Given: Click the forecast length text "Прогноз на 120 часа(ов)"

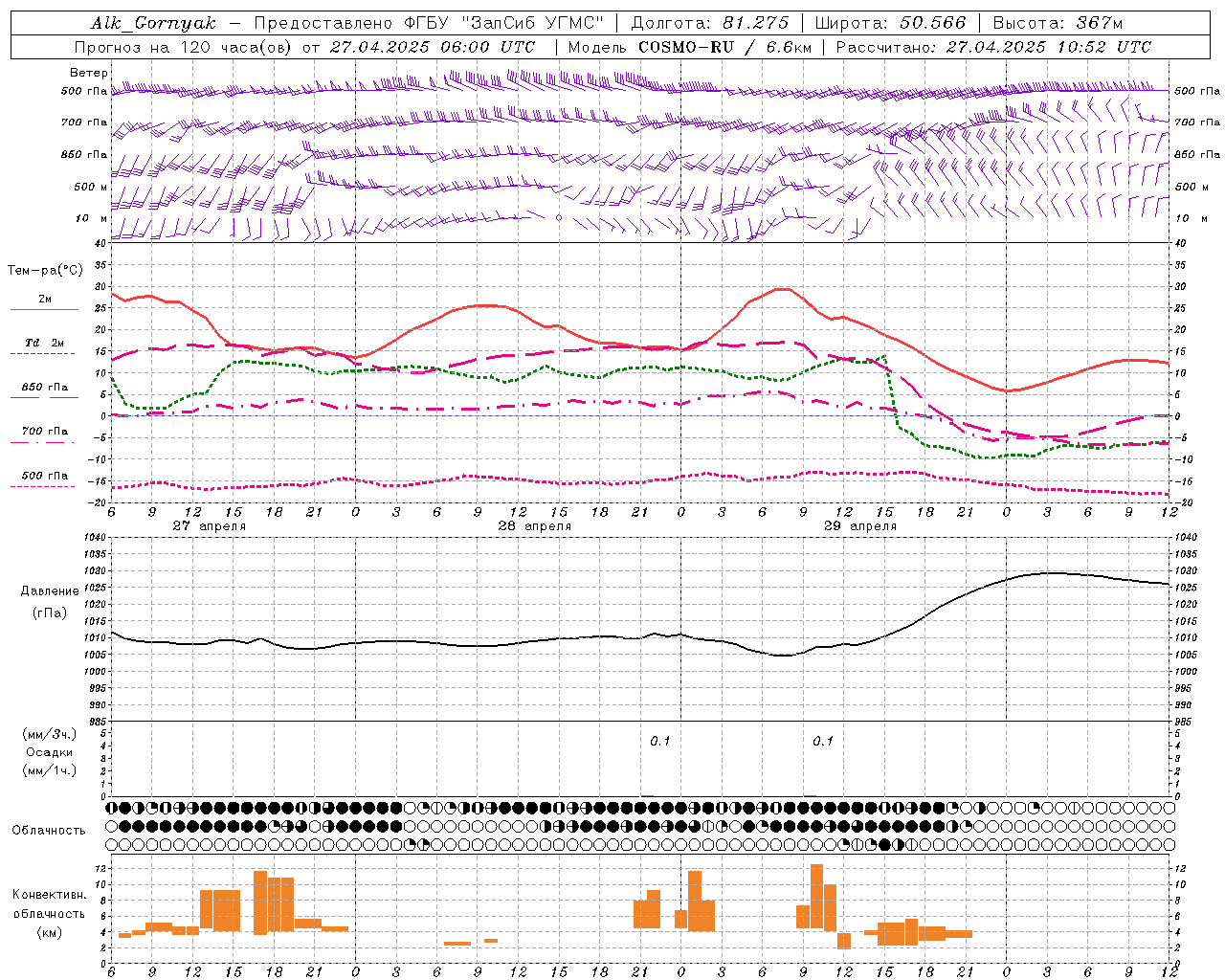Looking at the screenshot, I should click(184, 47).
